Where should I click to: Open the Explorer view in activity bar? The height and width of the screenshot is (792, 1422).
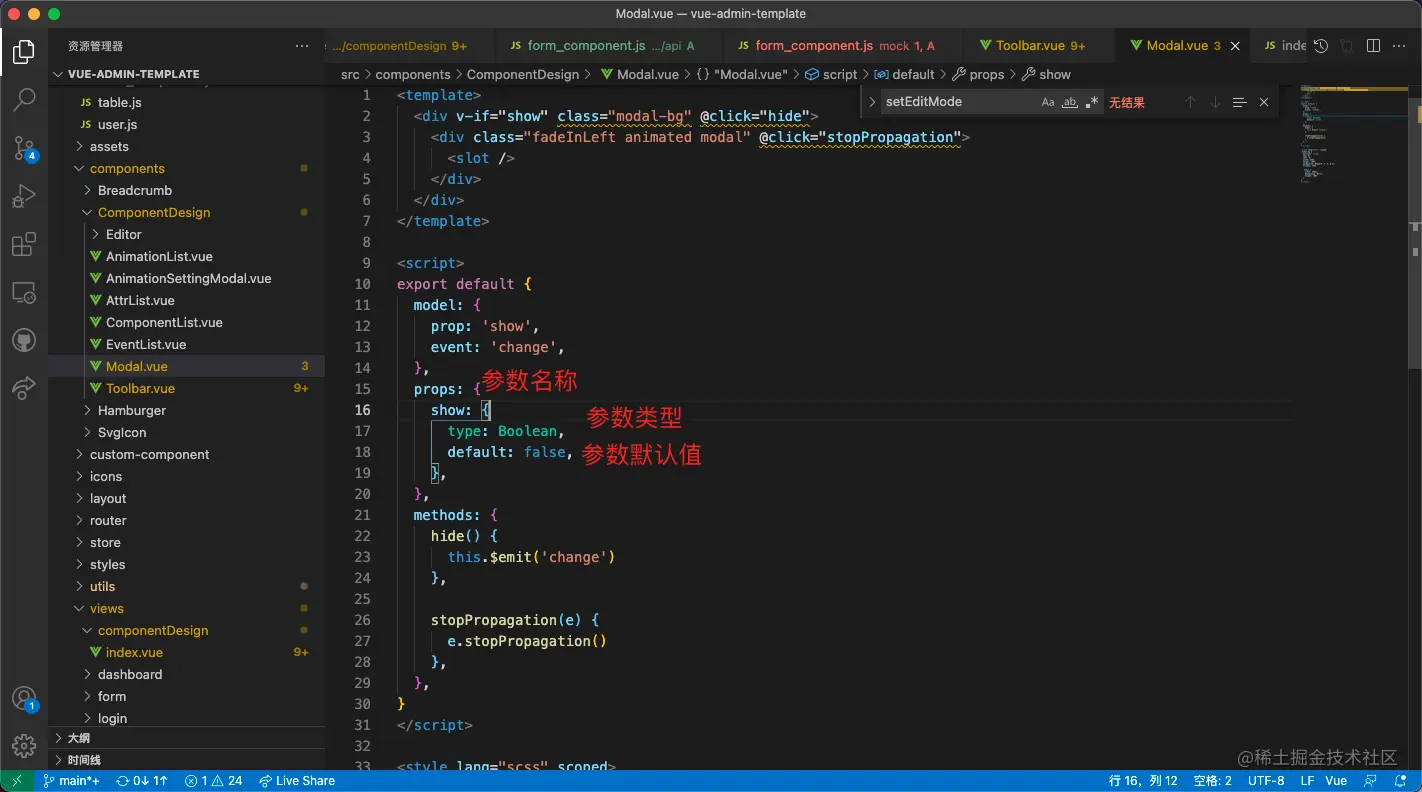coord(24,51)
